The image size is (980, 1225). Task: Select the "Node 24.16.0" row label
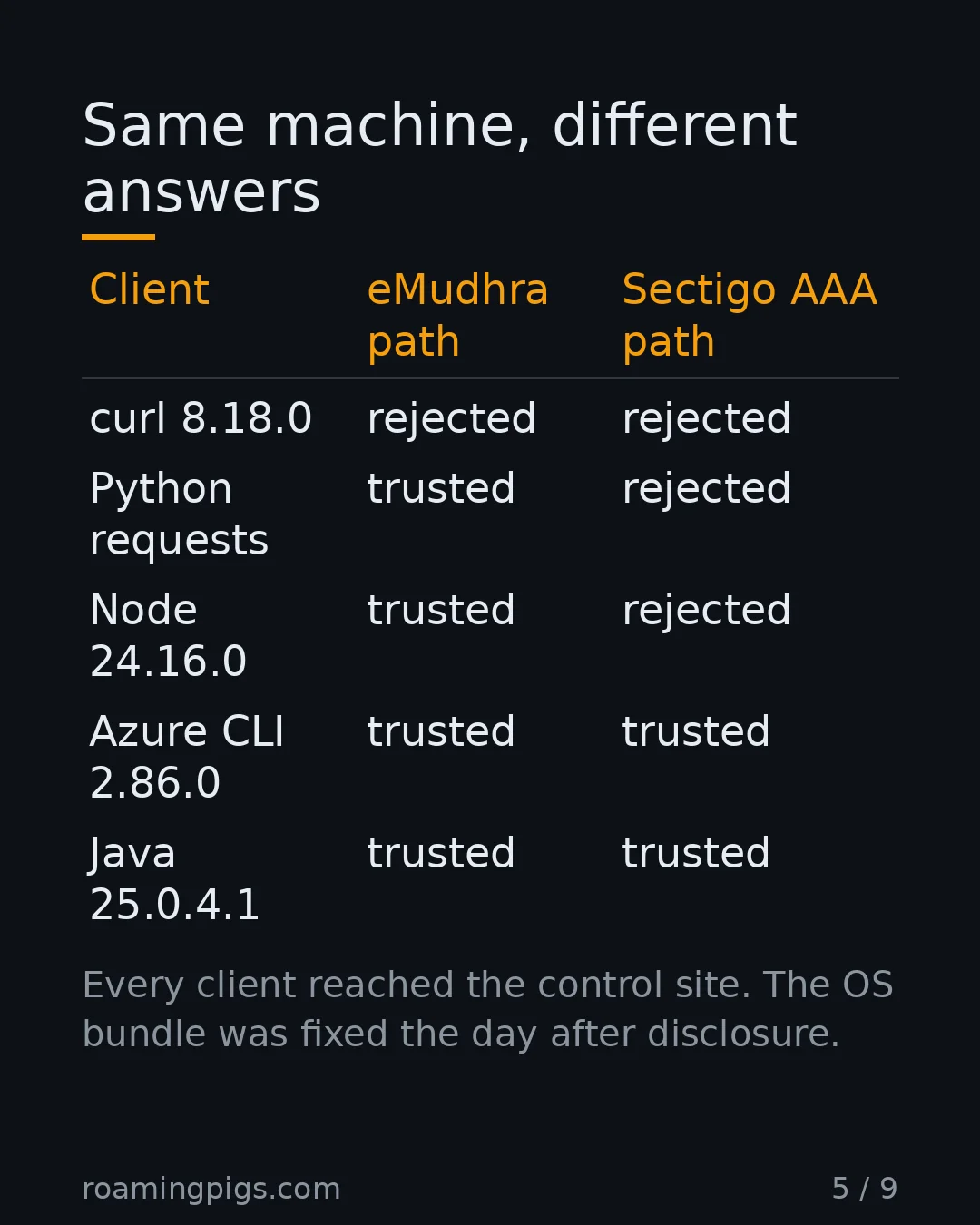168,635
